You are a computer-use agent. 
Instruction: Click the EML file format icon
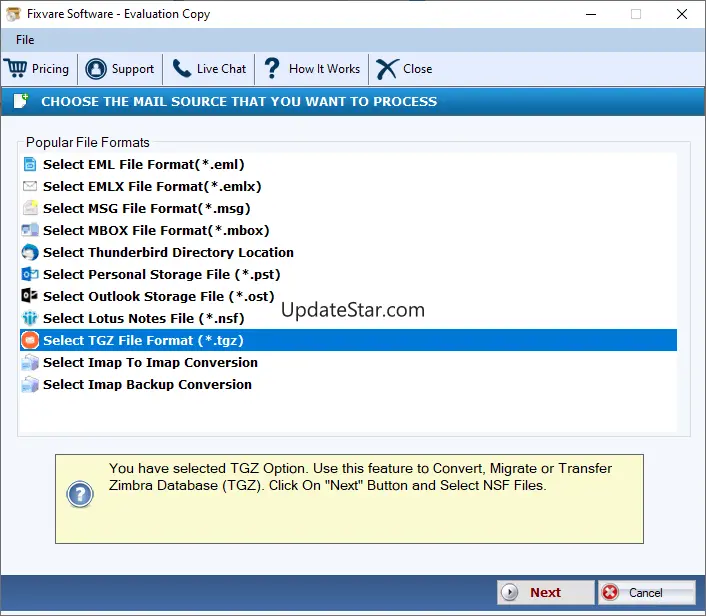click(30, 164)
